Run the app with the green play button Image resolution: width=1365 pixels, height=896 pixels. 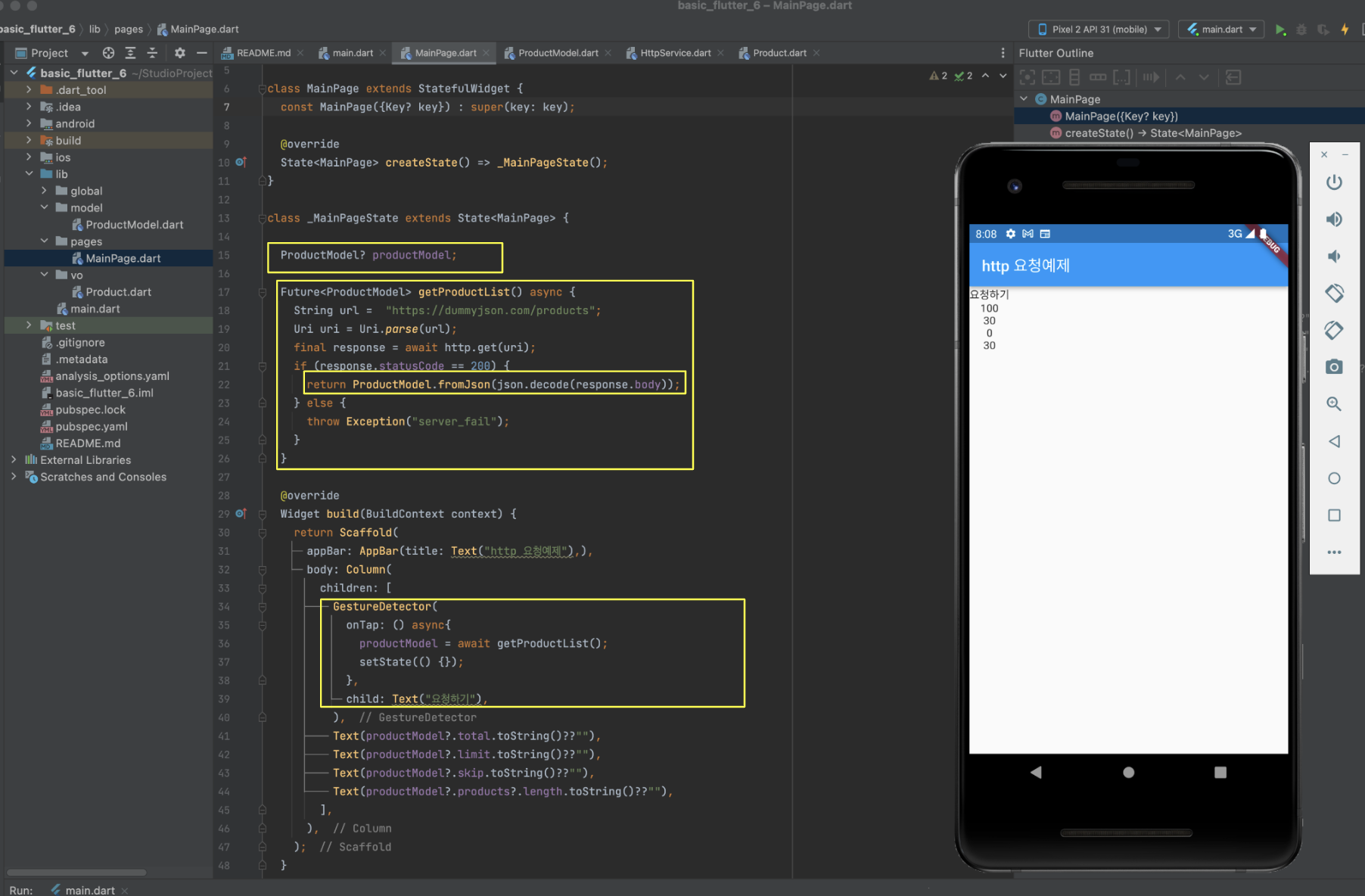click(x=1279, y=30)
